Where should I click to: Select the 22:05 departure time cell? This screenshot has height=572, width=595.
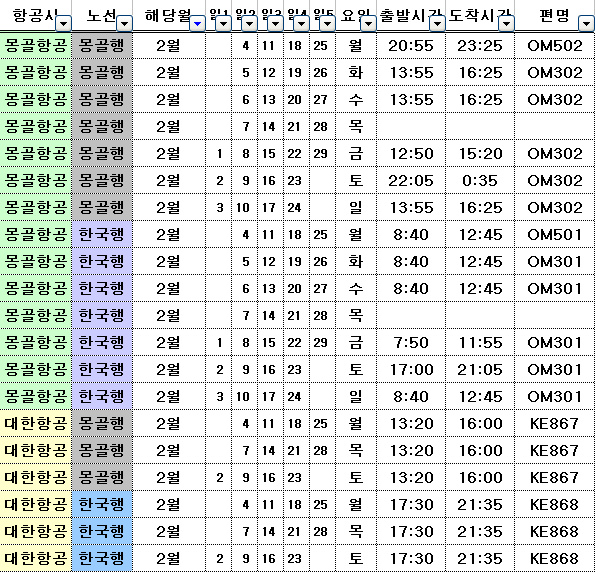tap(411, 181)
